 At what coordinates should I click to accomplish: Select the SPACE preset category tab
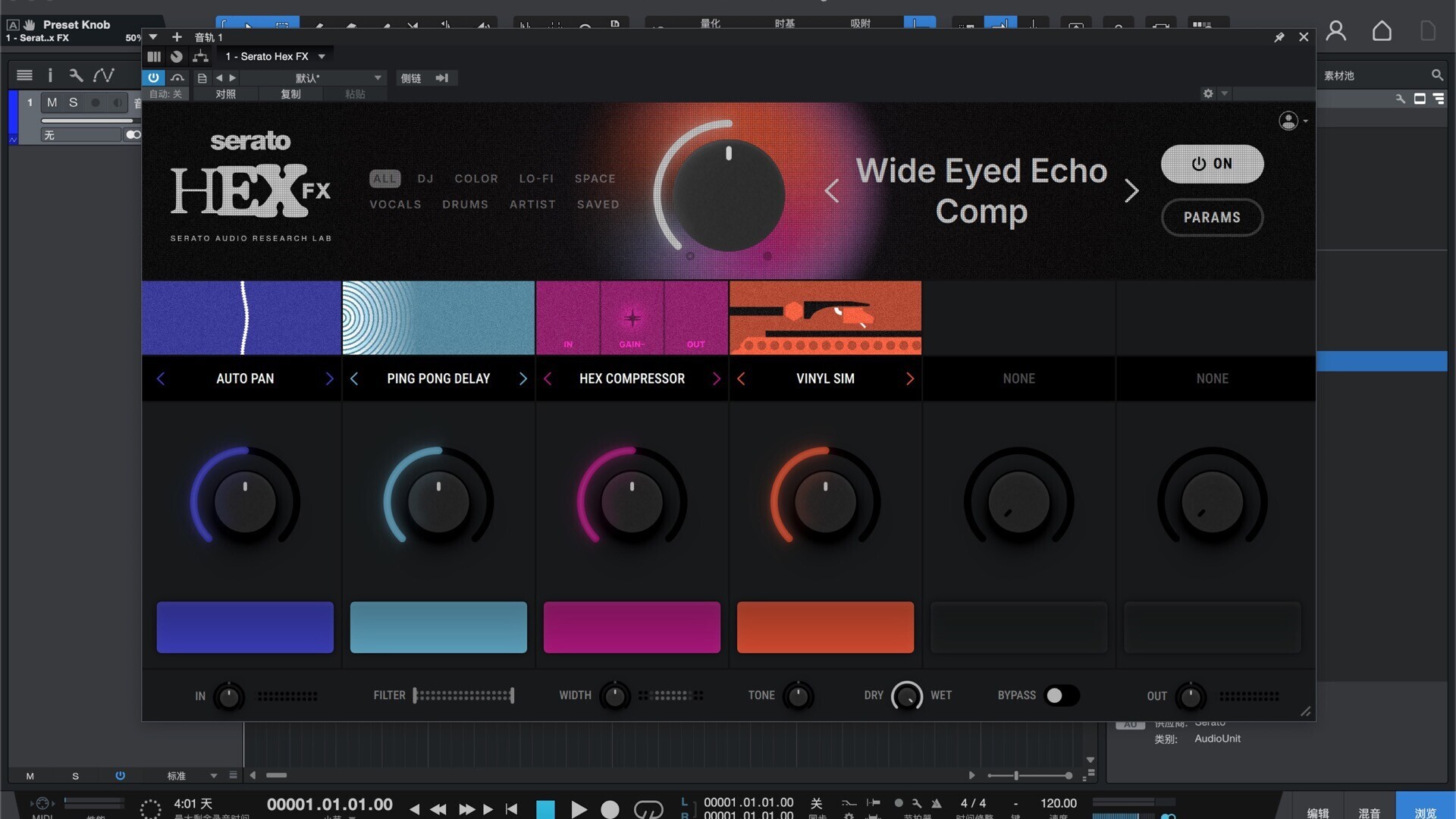(595, 178)
